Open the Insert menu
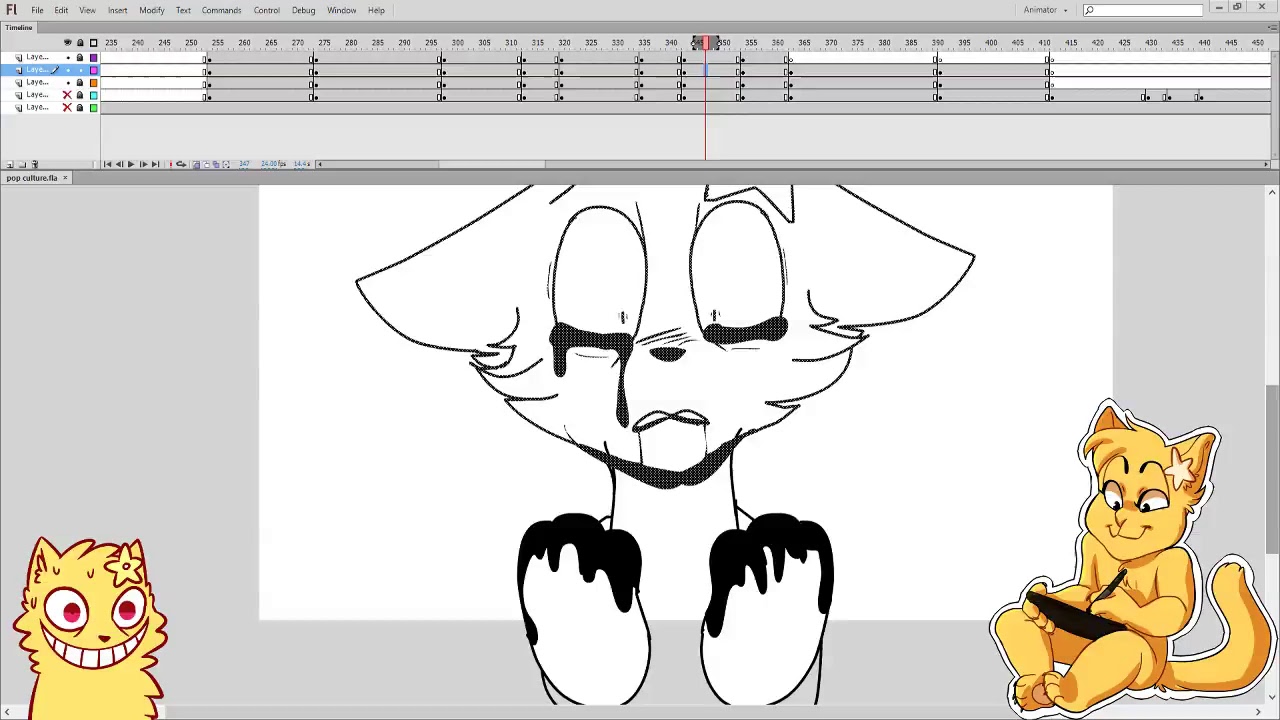 click(117, 10)
